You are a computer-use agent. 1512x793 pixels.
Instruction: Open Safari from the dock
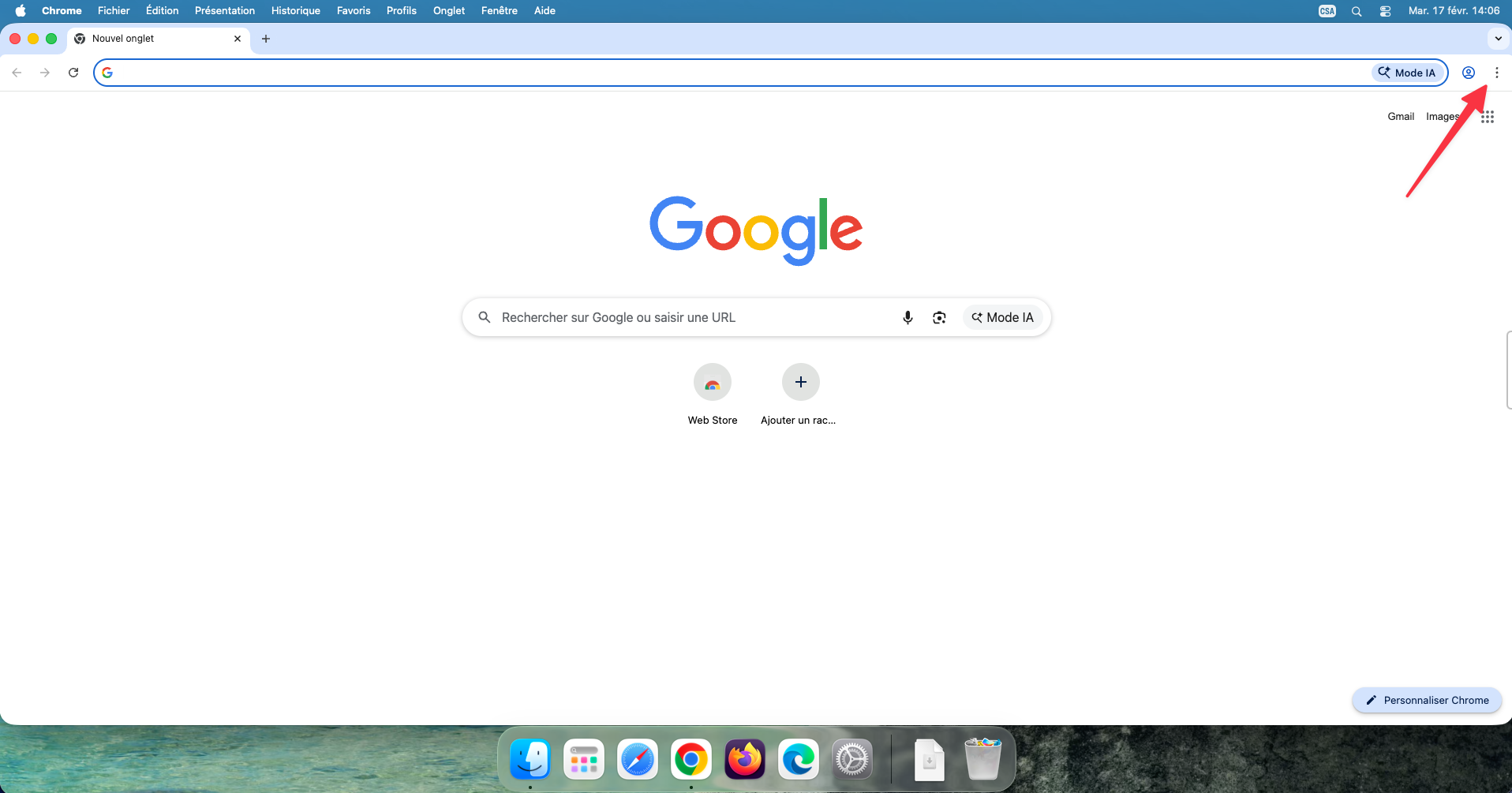pyautogui.click(x=638, y=760)
